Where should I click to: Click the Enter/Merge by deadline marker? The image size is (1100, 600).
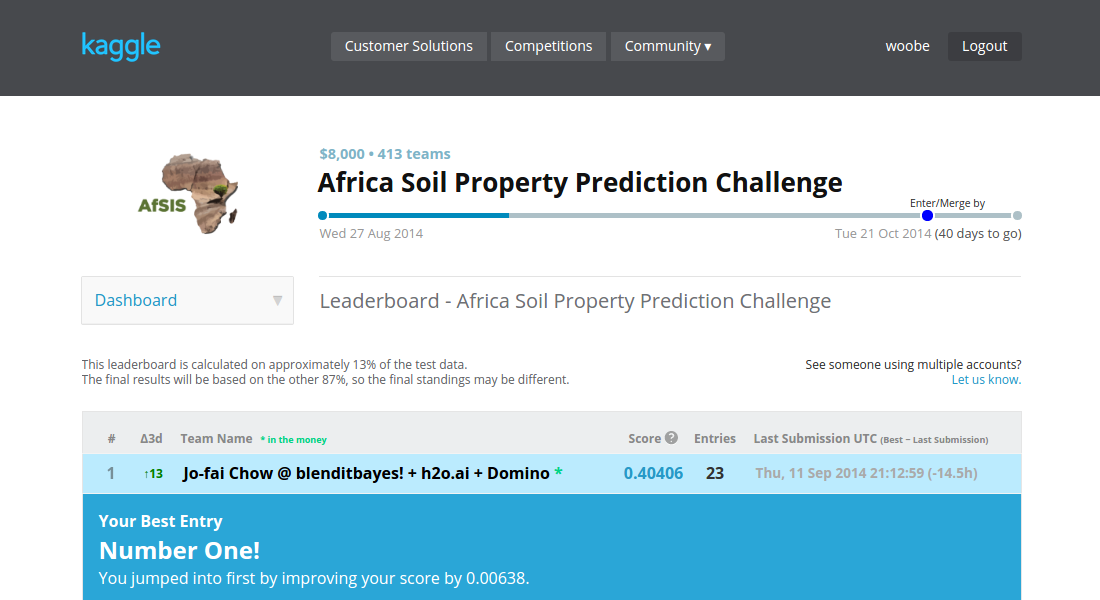(927, 215)
